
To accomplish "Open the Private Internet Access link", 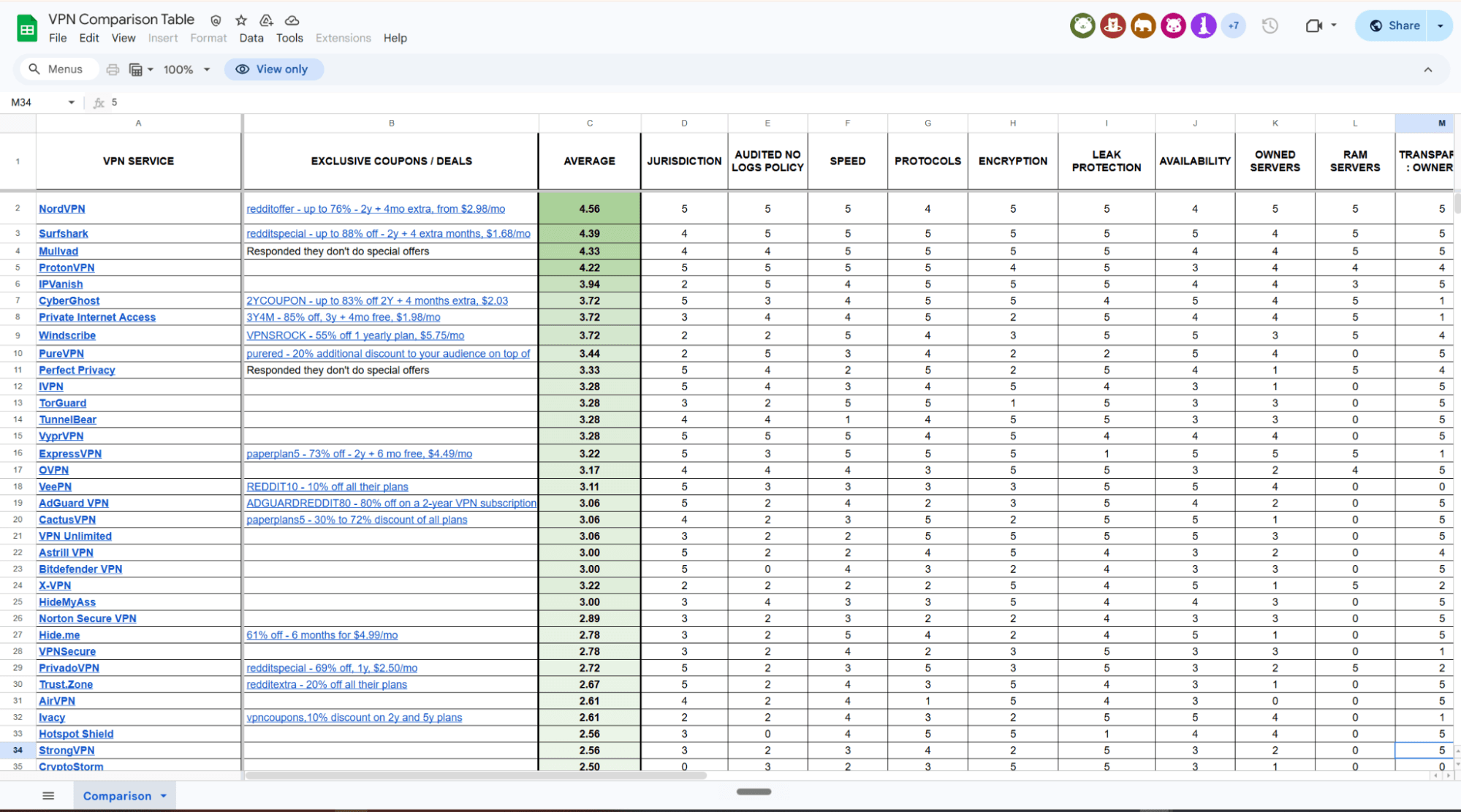I will (x=97, y=318).
